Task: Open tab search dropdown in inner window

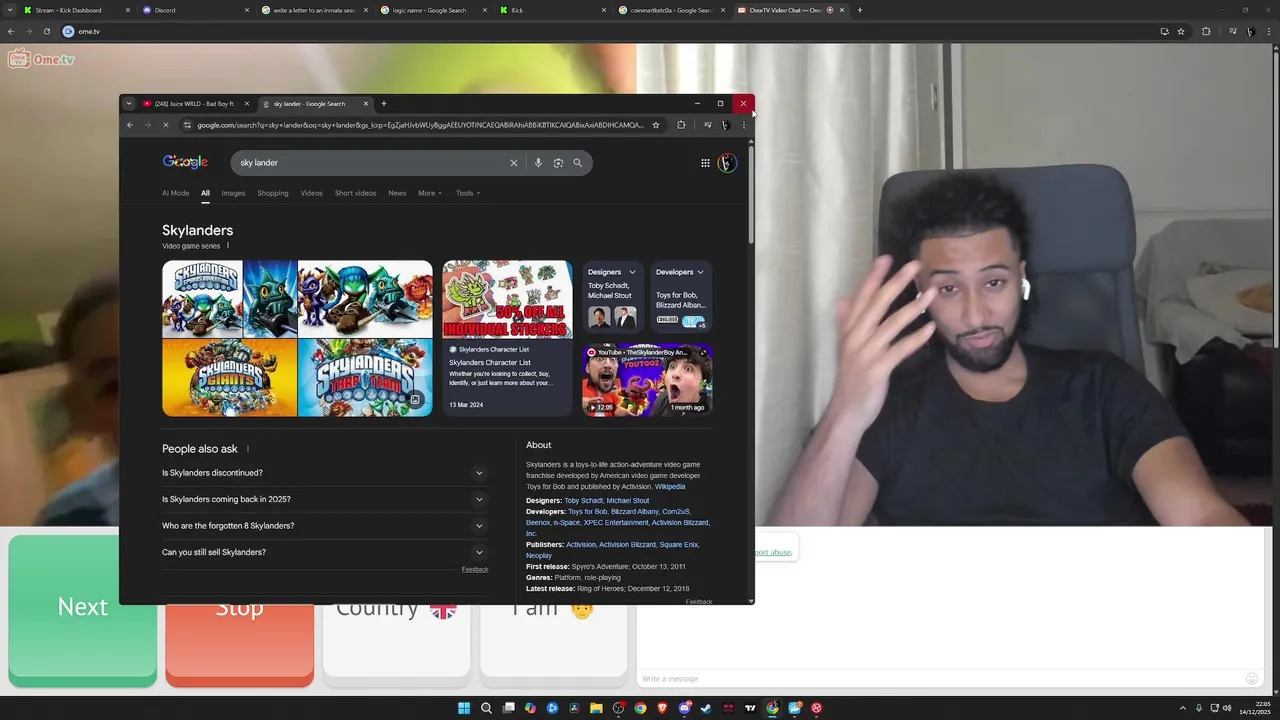Action: (x=128, y=104)
